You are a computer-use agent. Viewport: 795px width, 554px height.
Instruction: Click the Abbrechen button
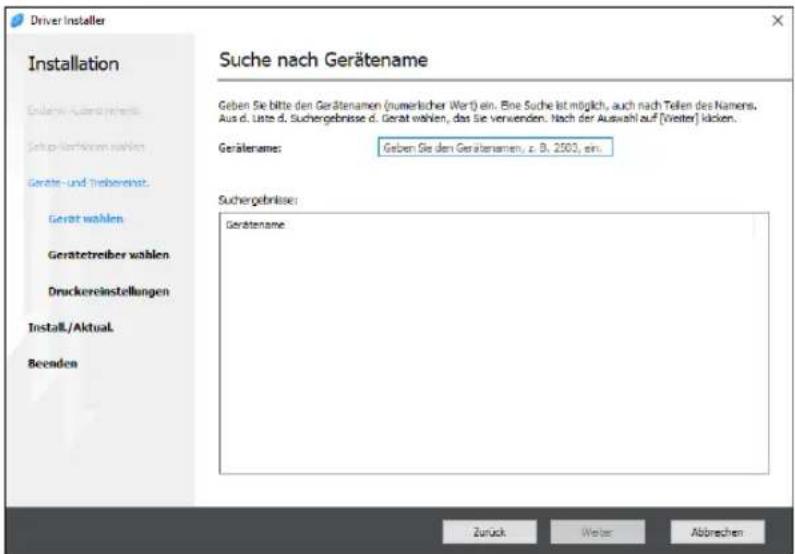(717, 532)
